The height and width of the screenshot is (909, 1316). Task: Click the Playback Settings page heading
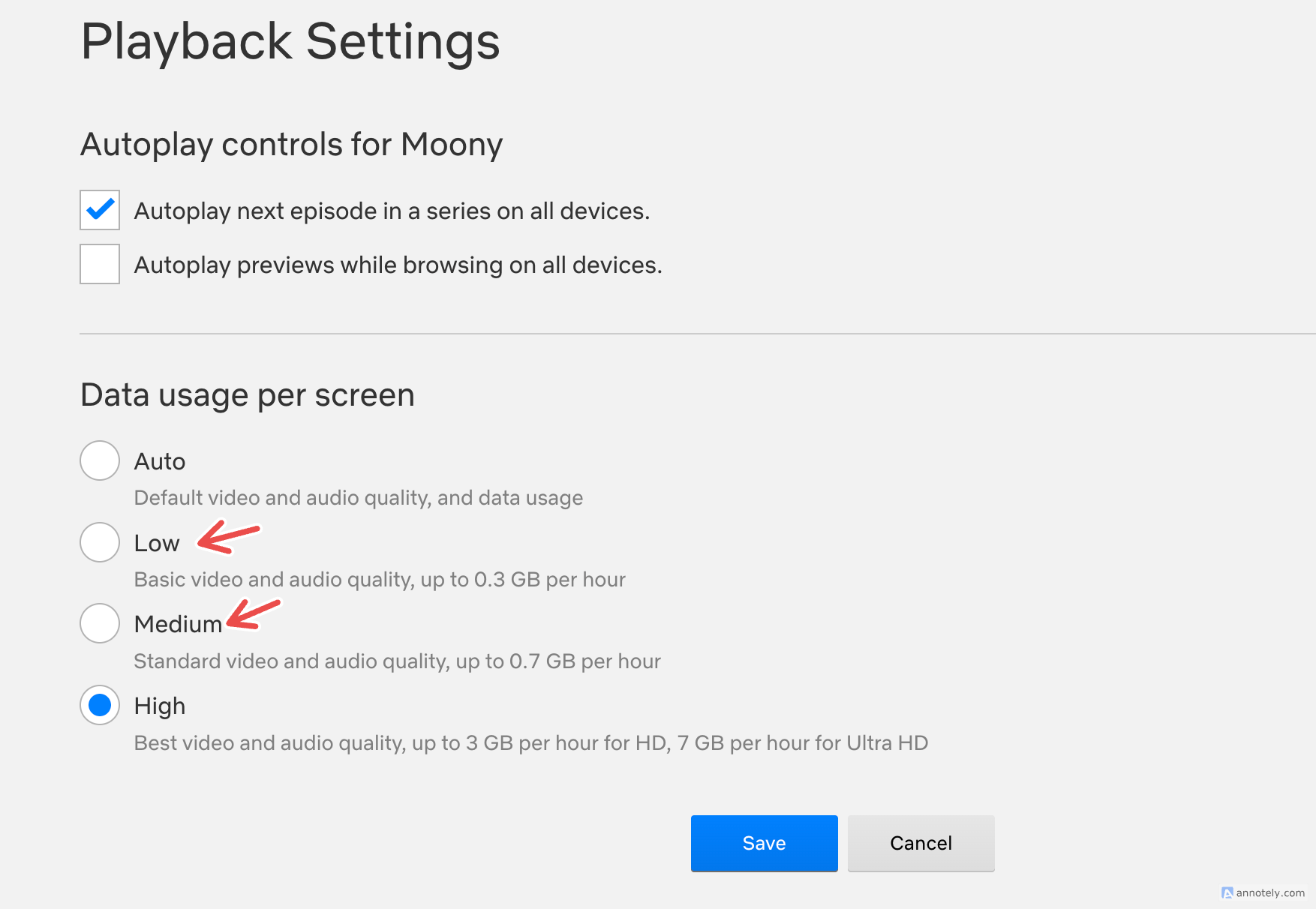click(x=290, y=41)
